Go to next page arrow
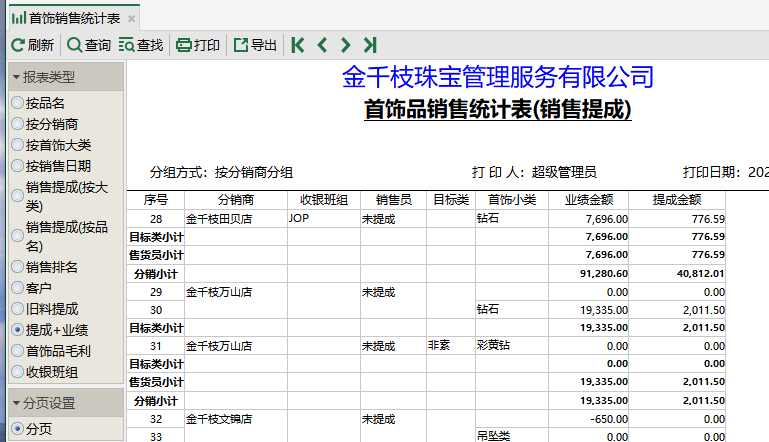The image size is (769, 442). (x=346, y=45)
